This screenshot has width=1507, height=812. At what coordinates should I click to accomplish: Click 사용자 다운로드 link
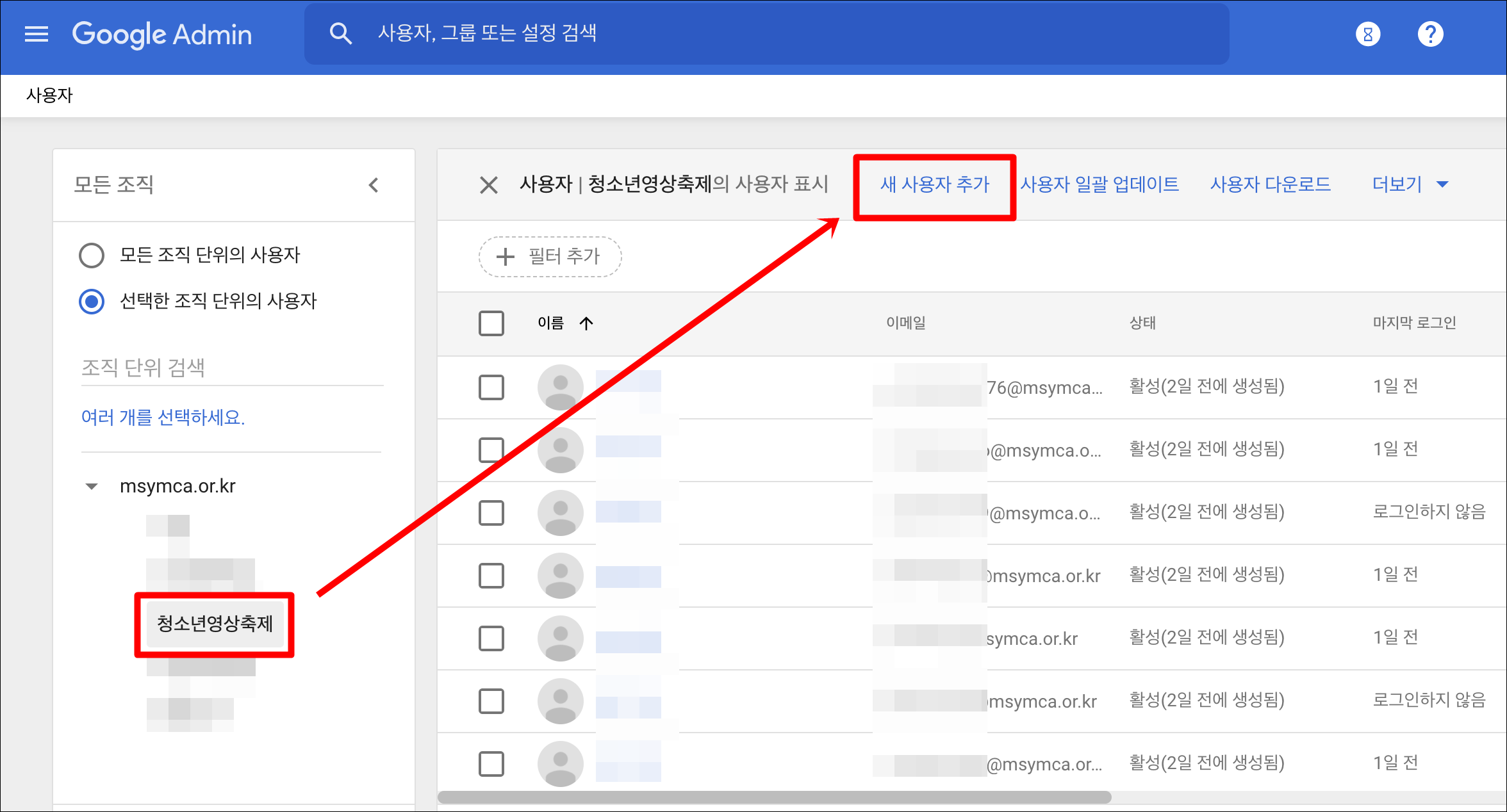click(1270, 185)
